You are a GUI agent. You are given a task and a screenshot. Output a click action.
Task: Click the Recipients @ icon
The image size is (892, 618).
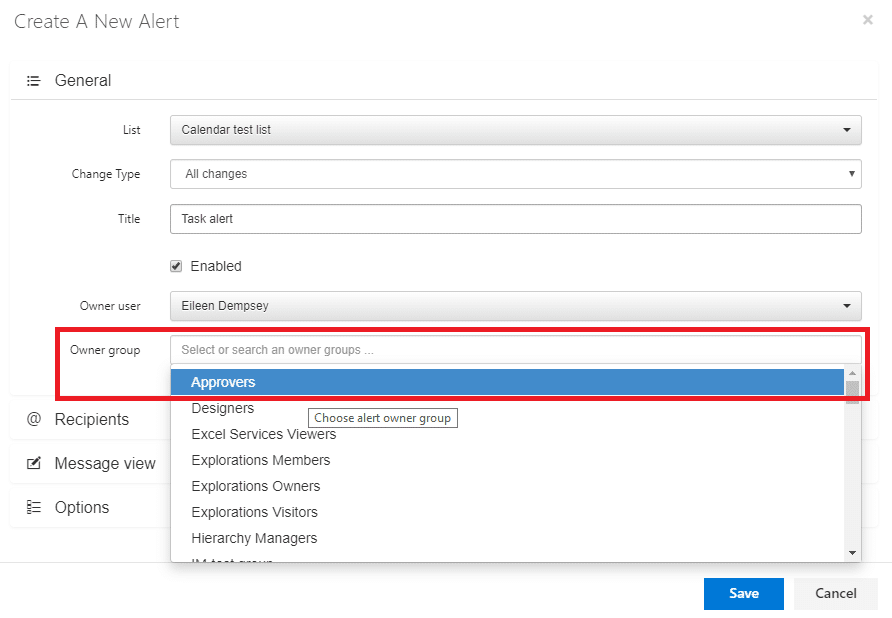click(34, 419)
